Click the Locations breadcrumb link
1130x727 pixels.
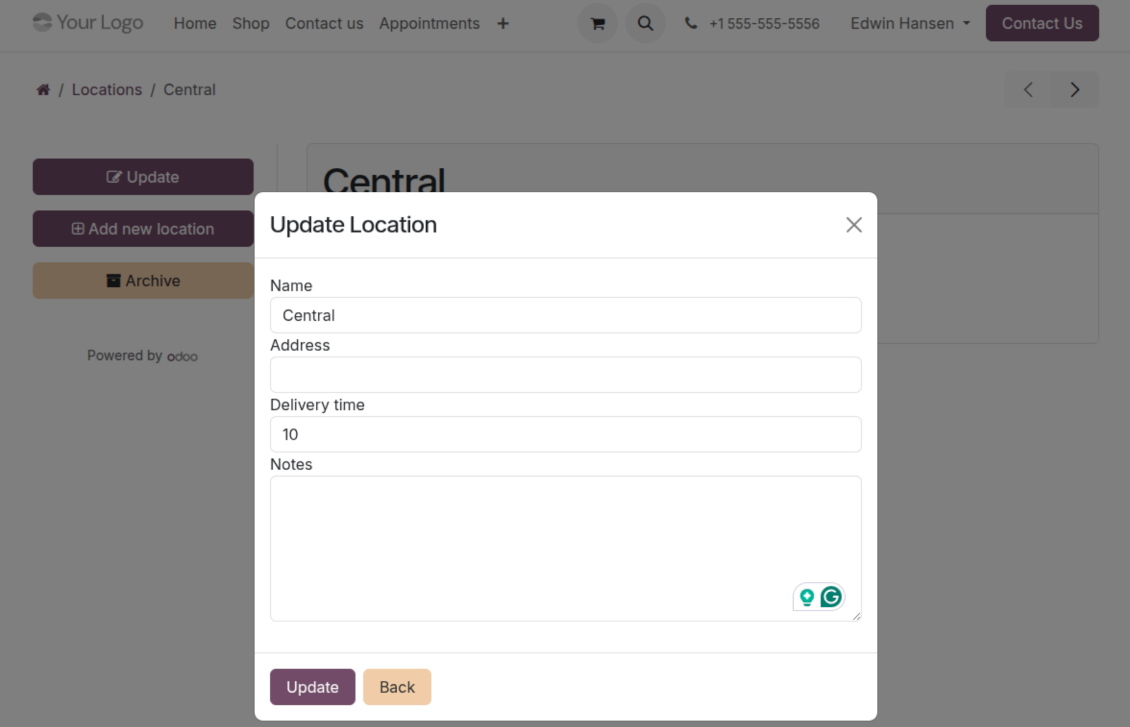coord(107,90)
